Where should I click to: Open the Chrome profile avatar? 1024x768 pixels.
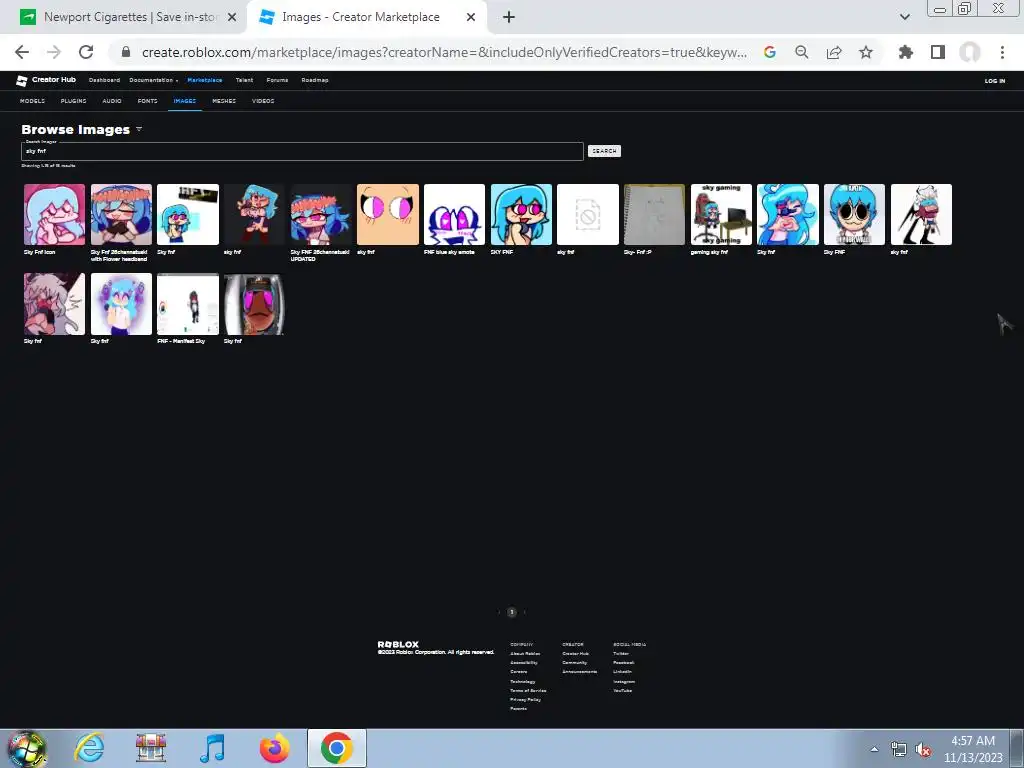tap(970, 52)
